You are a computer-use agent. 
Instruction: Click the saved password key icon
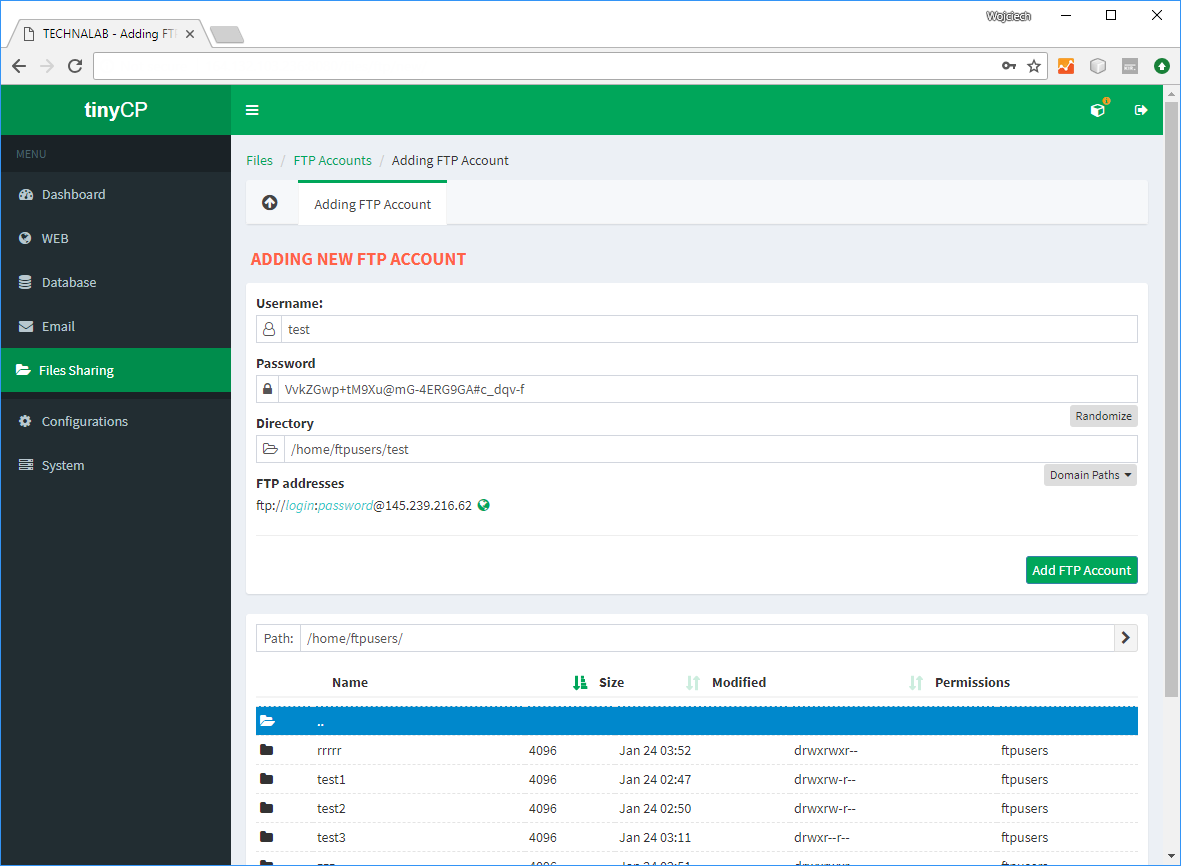point(1009,66)
